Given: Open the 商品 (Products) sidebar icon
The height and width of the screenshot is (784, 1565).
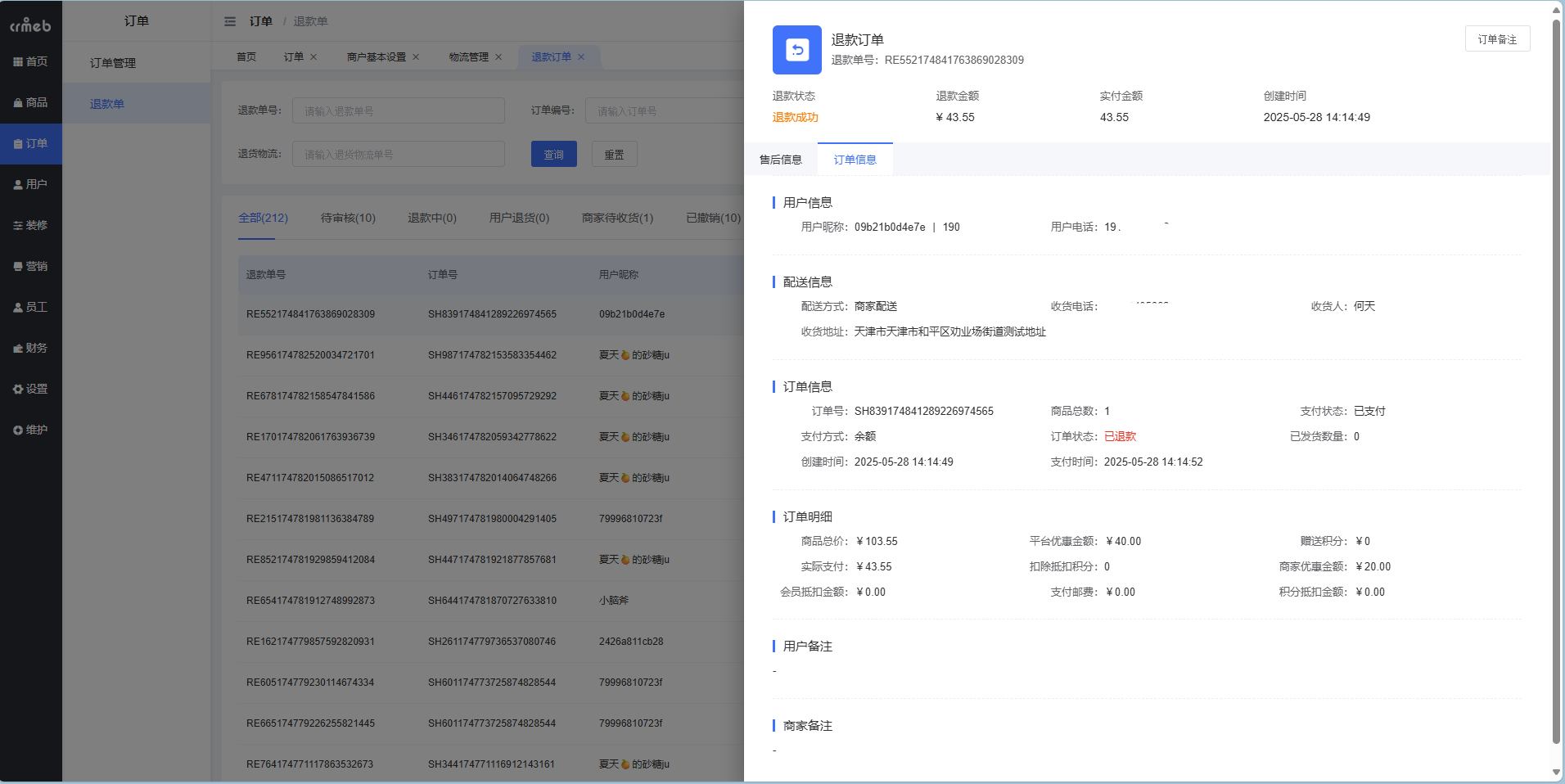Looking at the screenshot, I should click(31, 101).
